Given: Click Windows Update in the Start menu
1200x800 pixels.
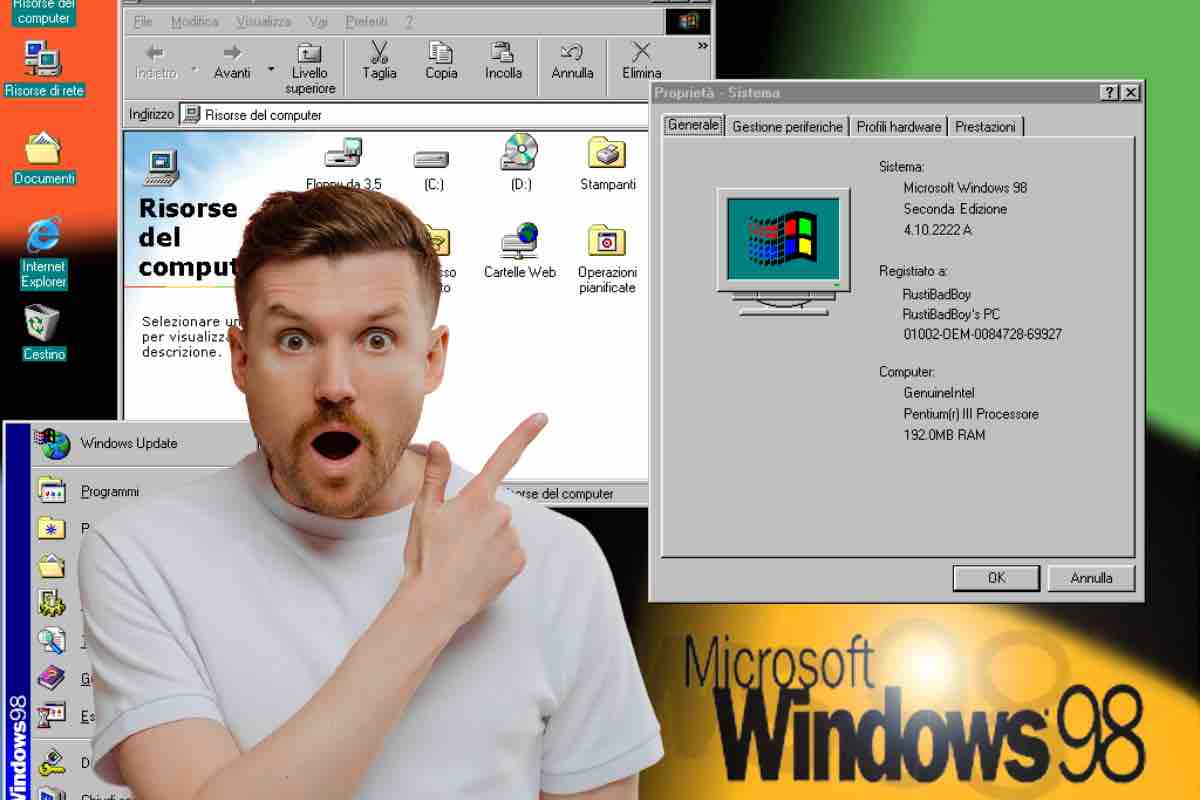Looking at the screenshot, I should pos(129,443).
